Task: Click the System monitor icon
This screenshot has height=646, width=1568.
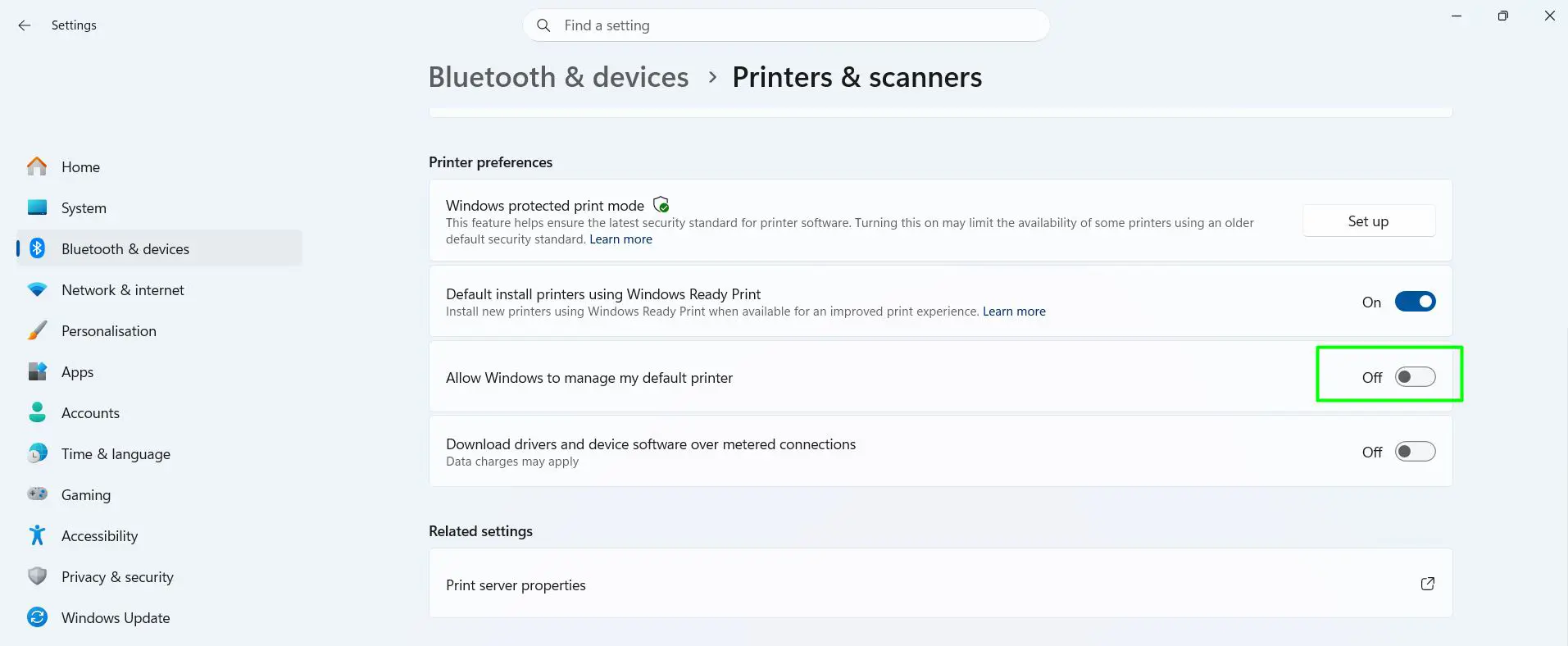Action: coord(37,207)
